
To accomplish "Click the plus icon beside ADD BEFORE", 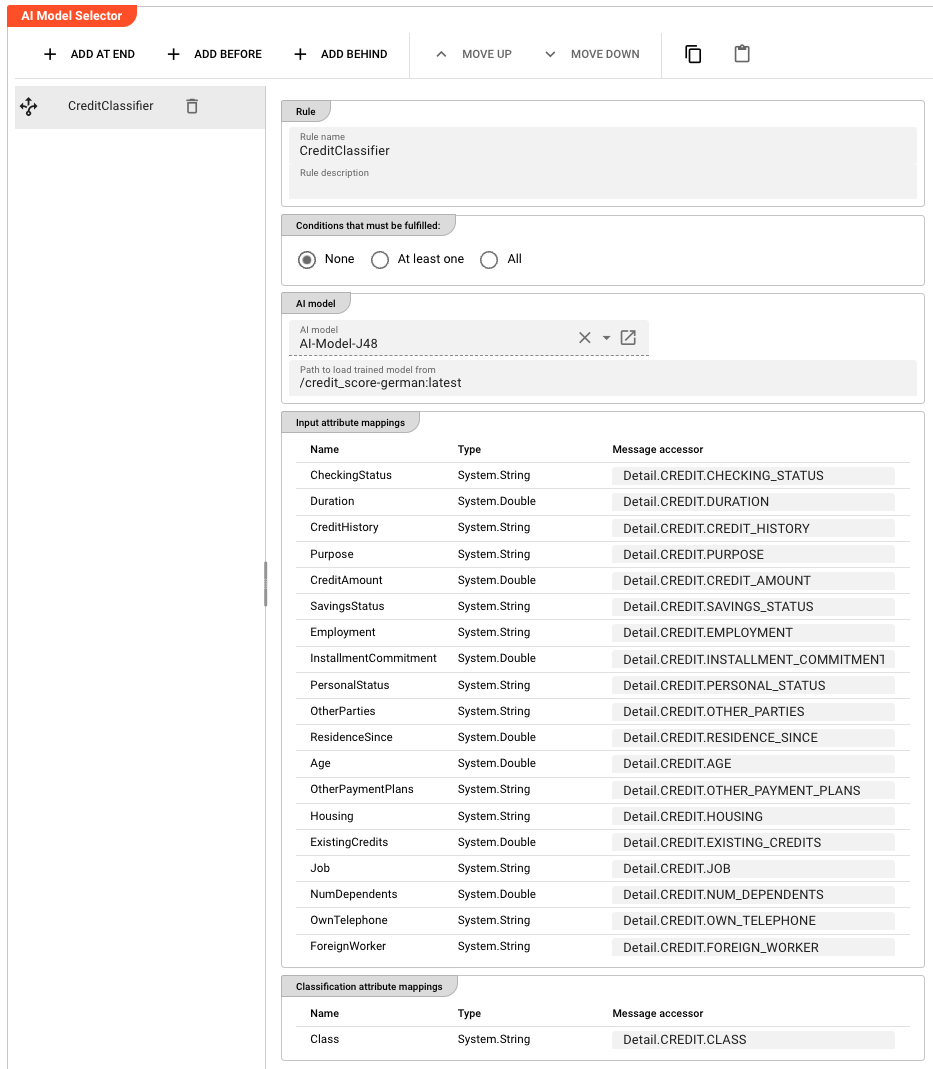I will pyautogui.click(x=175, y=54).
